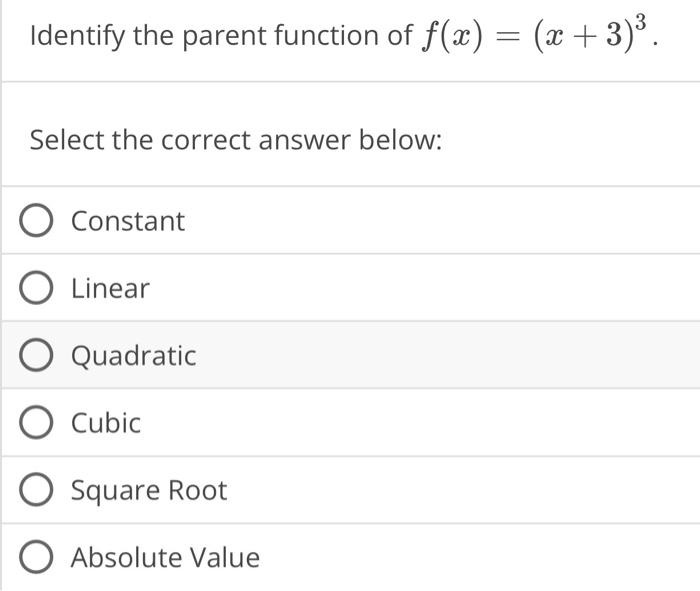Click empty space in the Linear row
Screen dimensions: 700x591
tap(424, 288)
